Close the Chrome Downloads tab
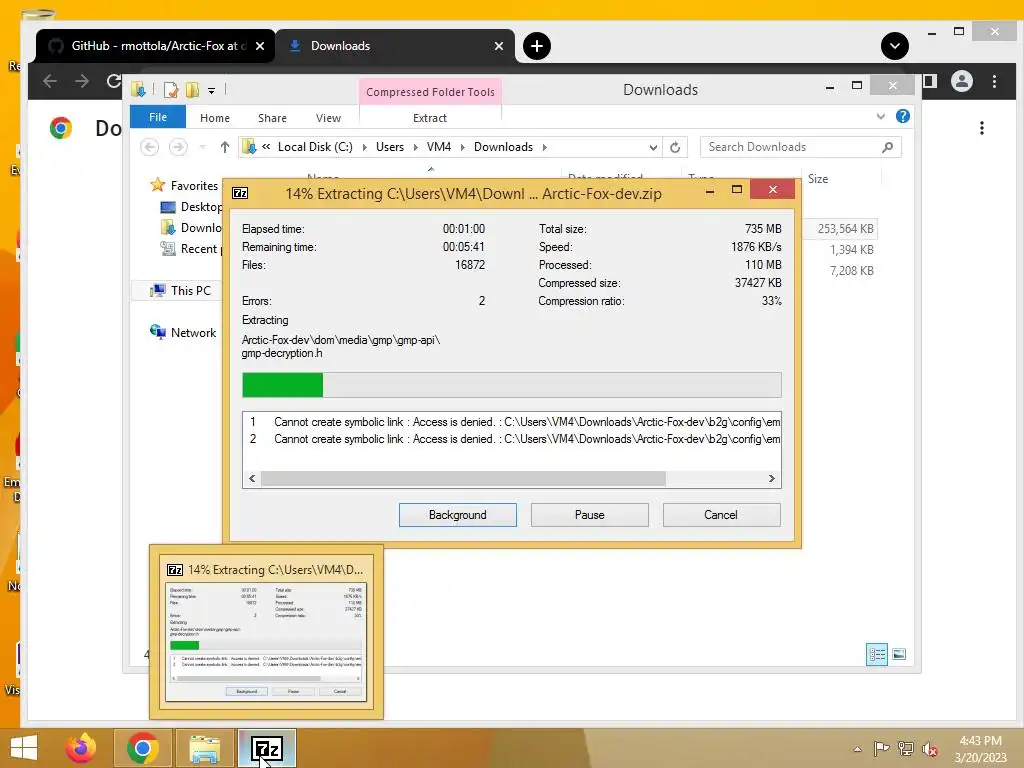This screenshot has width=1024, height=768. (x=499, y=46)
